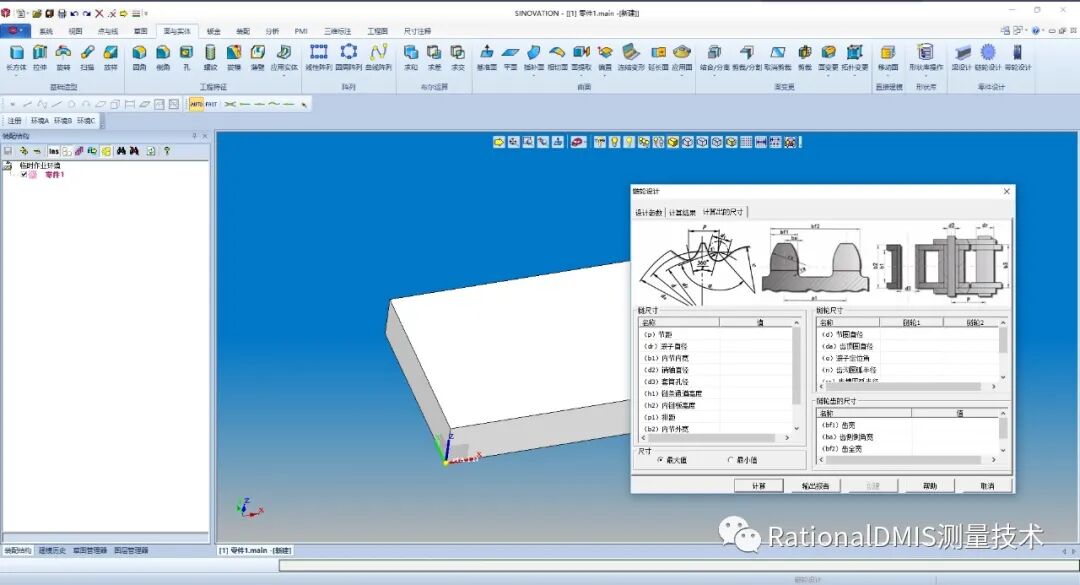Screen dimensions: 1080x585
Task: Select the 最大值 radio button
Action: 661,460
